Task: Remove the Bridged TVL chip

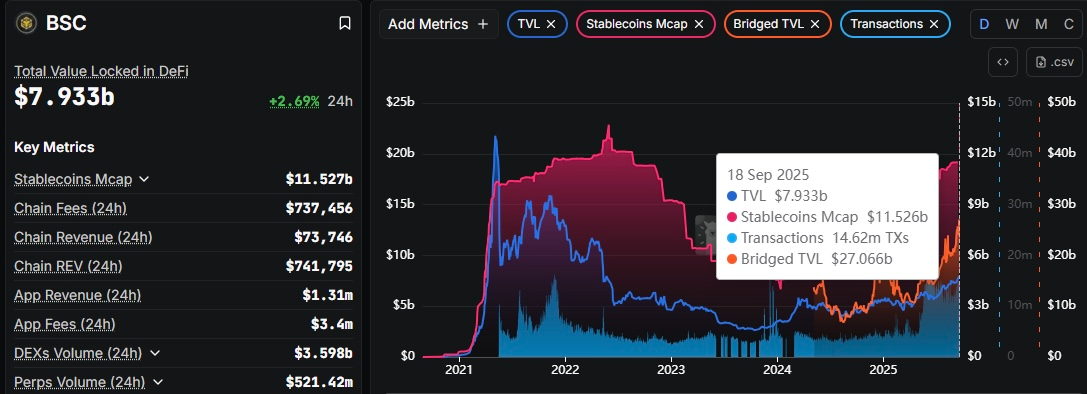Action: point(815,24)
